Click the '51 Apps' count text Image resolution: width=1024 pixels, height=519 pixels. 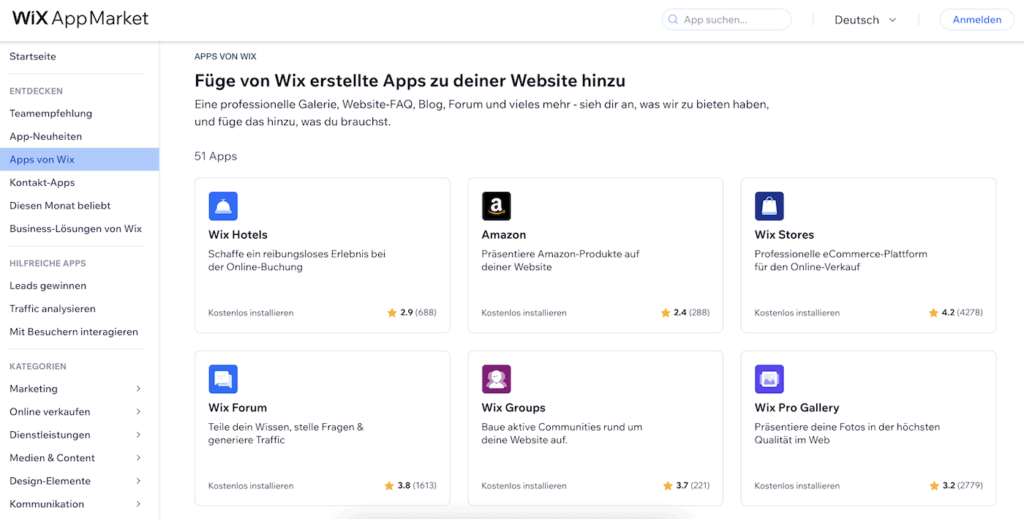(216, 157)
